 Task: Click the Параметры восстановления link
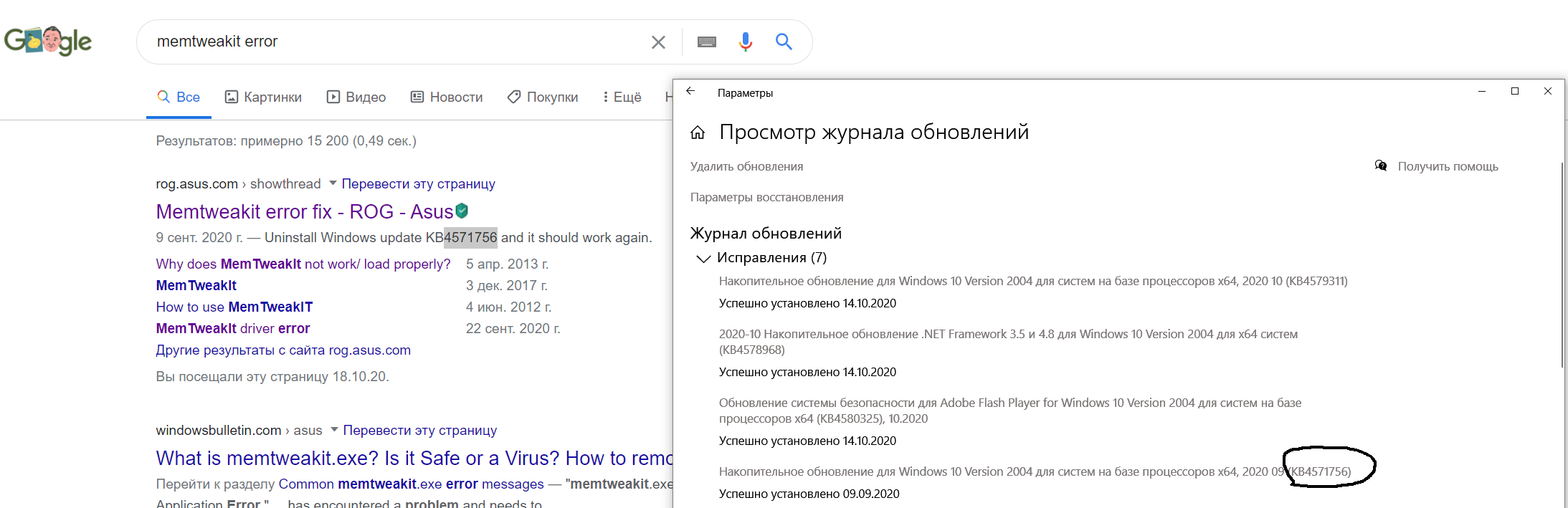(x=766, y=197)
